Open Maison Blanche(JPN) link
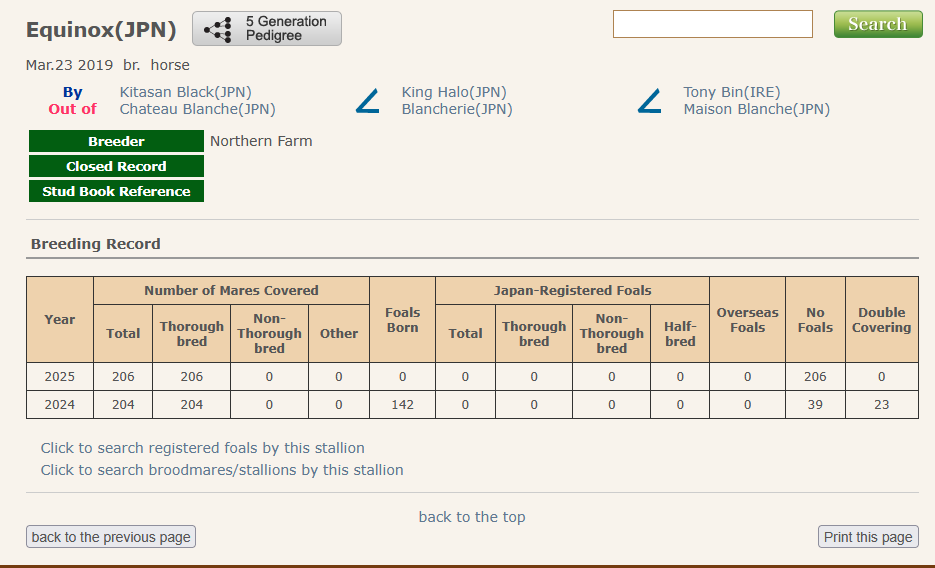This screenshot has height=568, width=935. pos(756,109)
